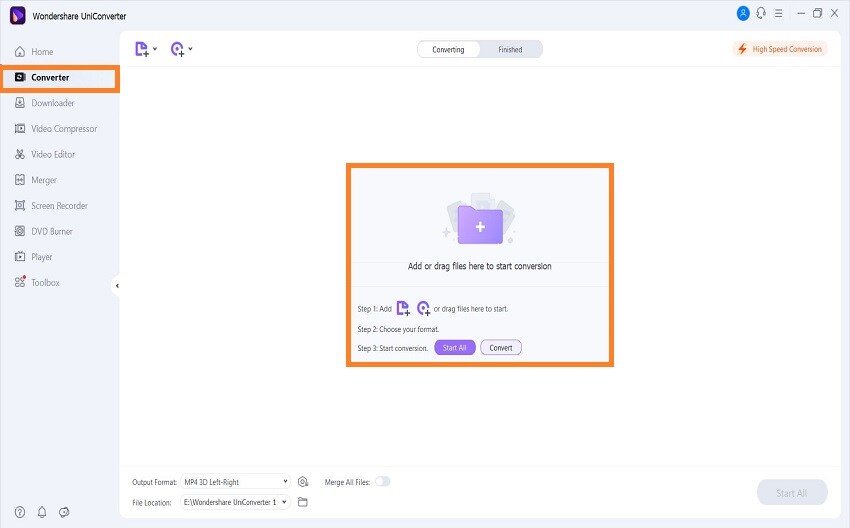Open the Home section
This screenshot has height=528, width=850.
tap(34, 51)
